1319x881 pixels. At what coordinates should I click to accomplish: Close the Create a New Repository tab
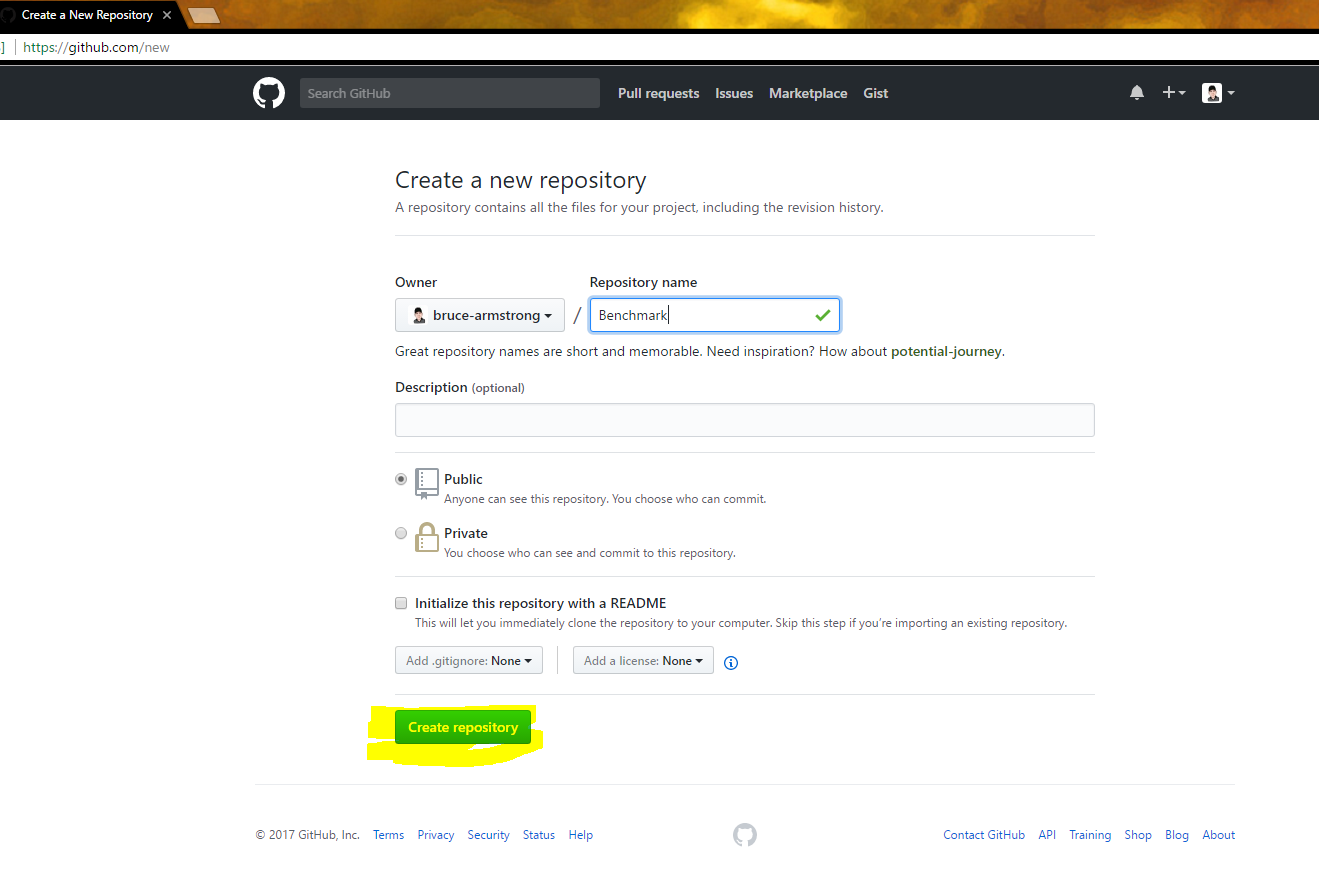pos(167,15)
